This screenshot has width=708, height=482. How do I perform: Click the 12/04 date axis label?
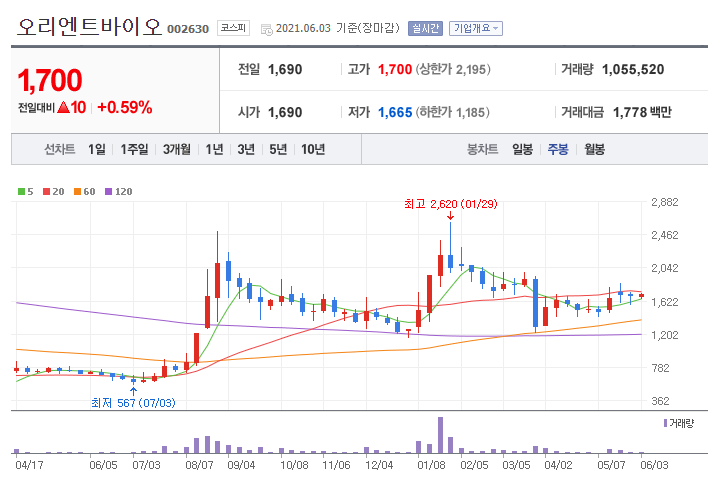pos(379,465)
